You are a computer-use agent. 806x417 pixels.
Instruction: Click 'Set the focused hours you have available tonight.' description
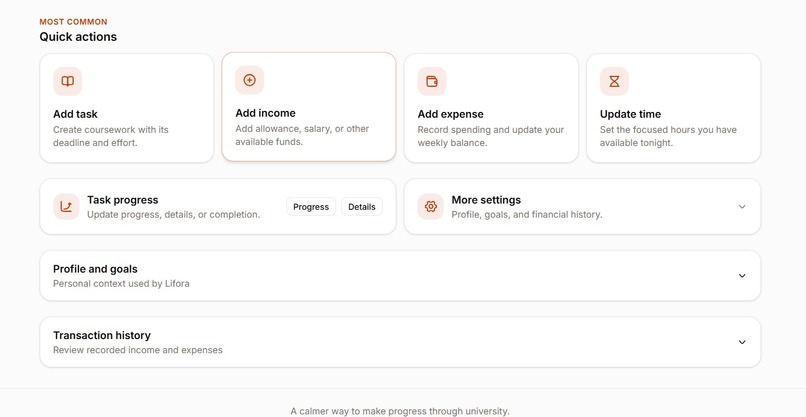(668, 136)
